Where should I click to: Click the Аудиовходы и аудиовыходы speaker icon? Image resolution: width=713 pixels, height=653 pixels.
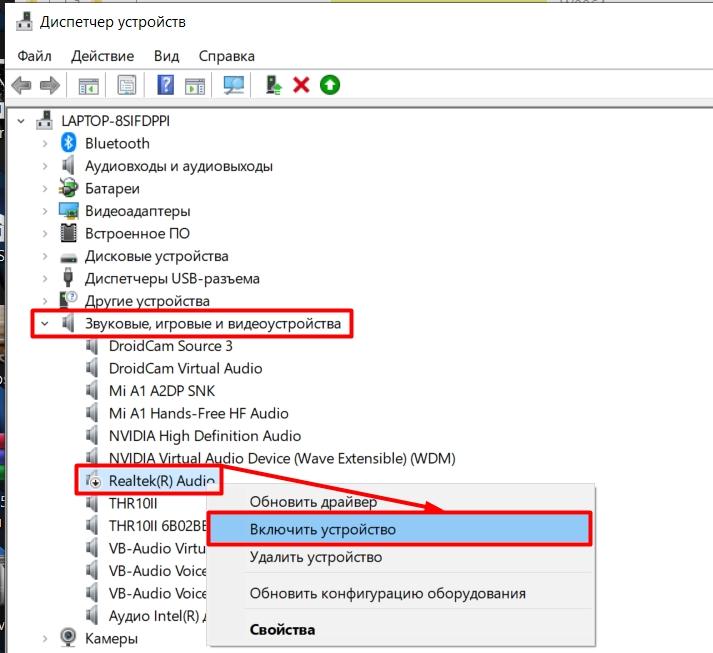68,166
